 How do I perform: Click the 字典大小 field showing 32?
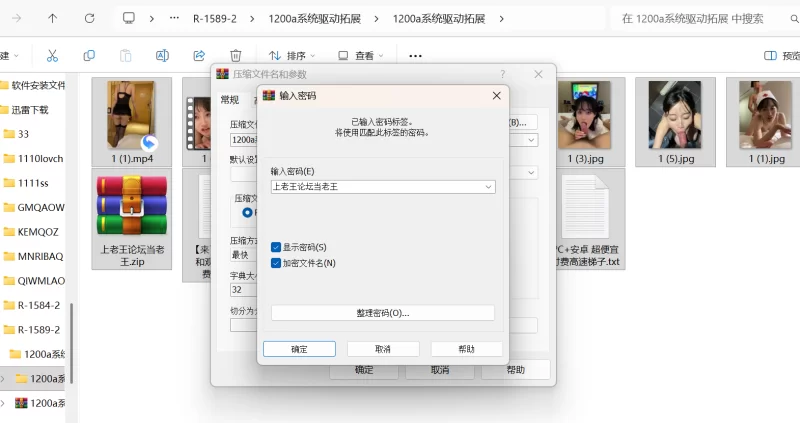(x=243, y=290)
